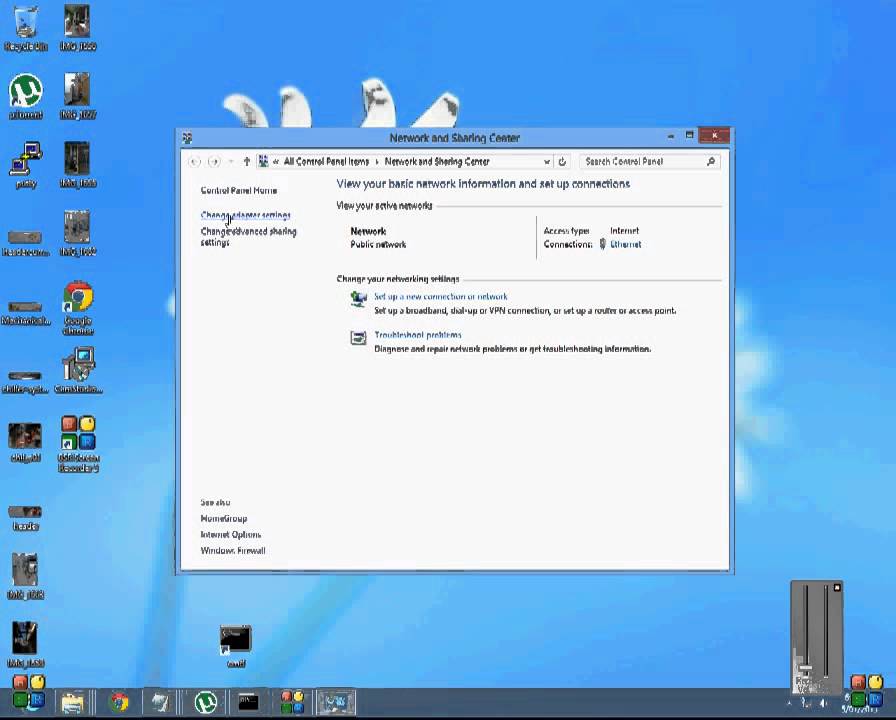Open the recent locations dropdown arrow
The height and width of the screenshot is (720, 896).
tap(231, 162)
